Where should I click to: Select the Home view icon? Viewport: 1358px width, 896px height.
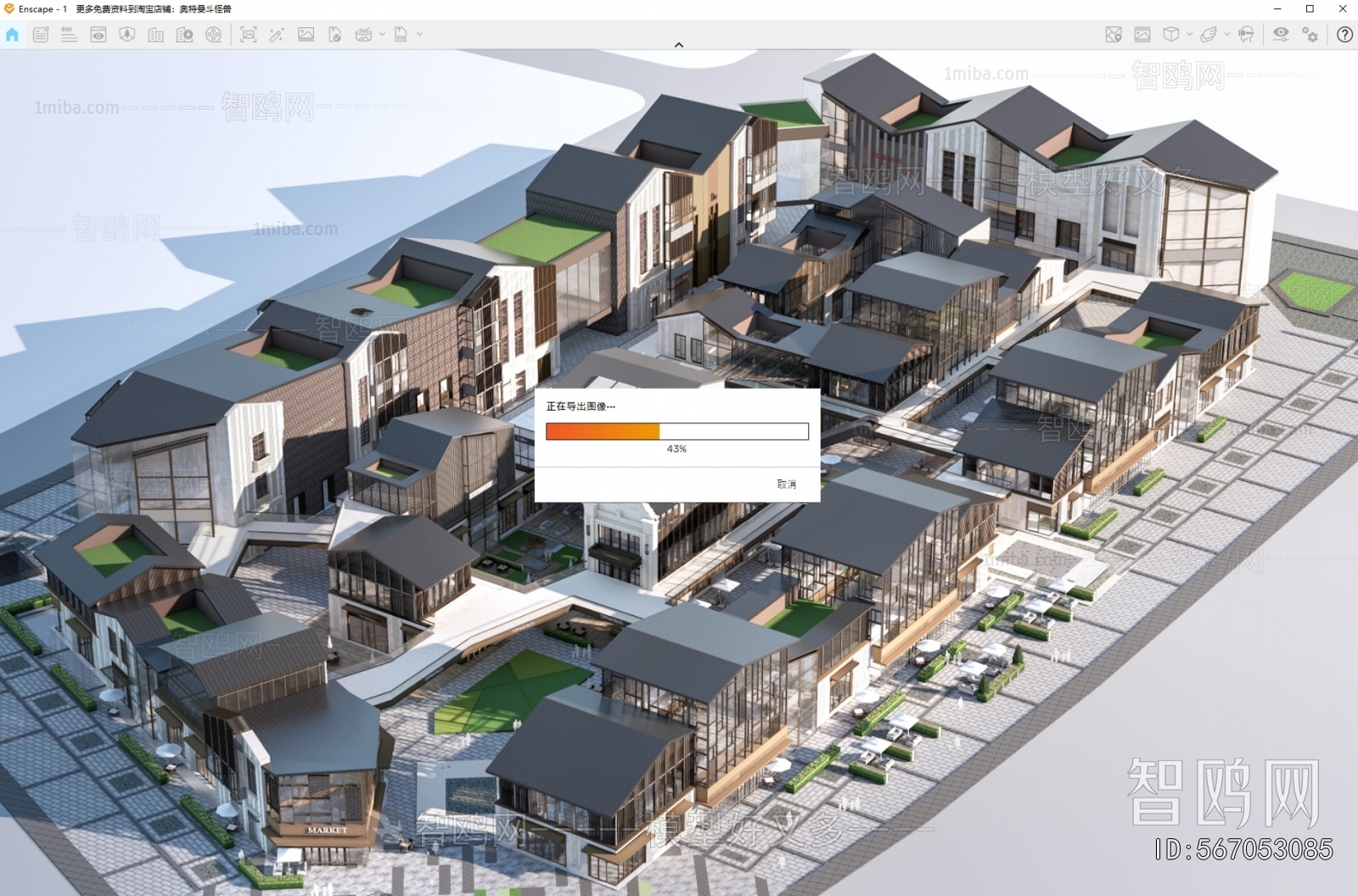pyautogui.click(x=12, y=36)
